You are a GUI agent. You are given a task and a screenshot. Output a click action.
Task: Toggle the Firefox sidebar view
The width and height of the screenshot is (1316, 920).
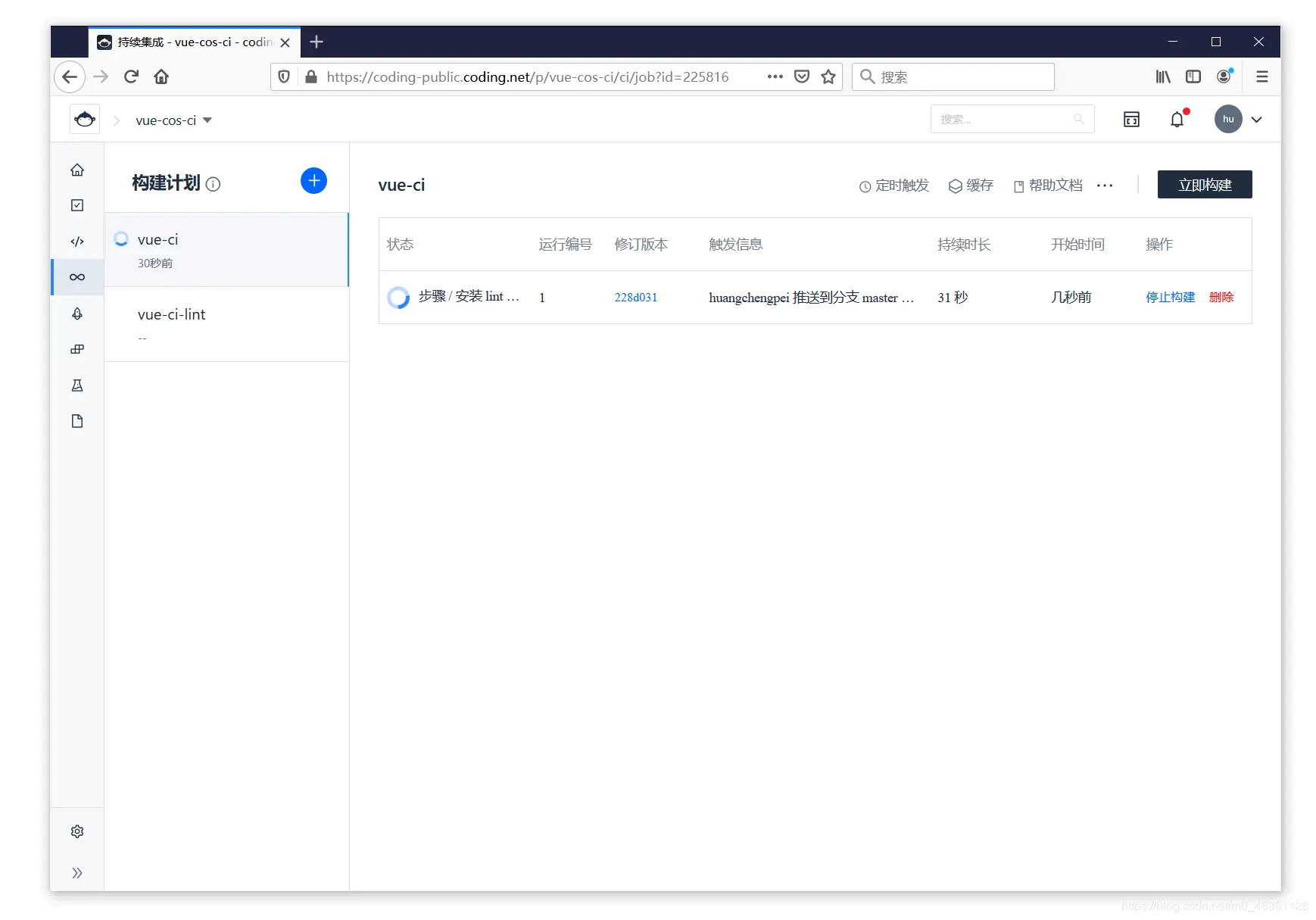pos(1193,76)
